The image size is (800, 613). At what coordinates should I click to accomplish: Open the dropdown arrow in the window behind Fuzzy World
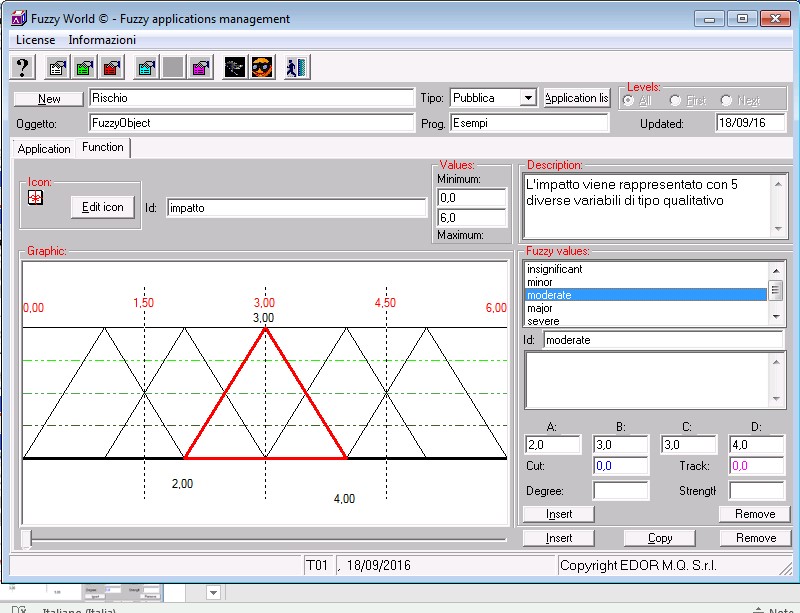pyautogui.click(x=214, y=593)
